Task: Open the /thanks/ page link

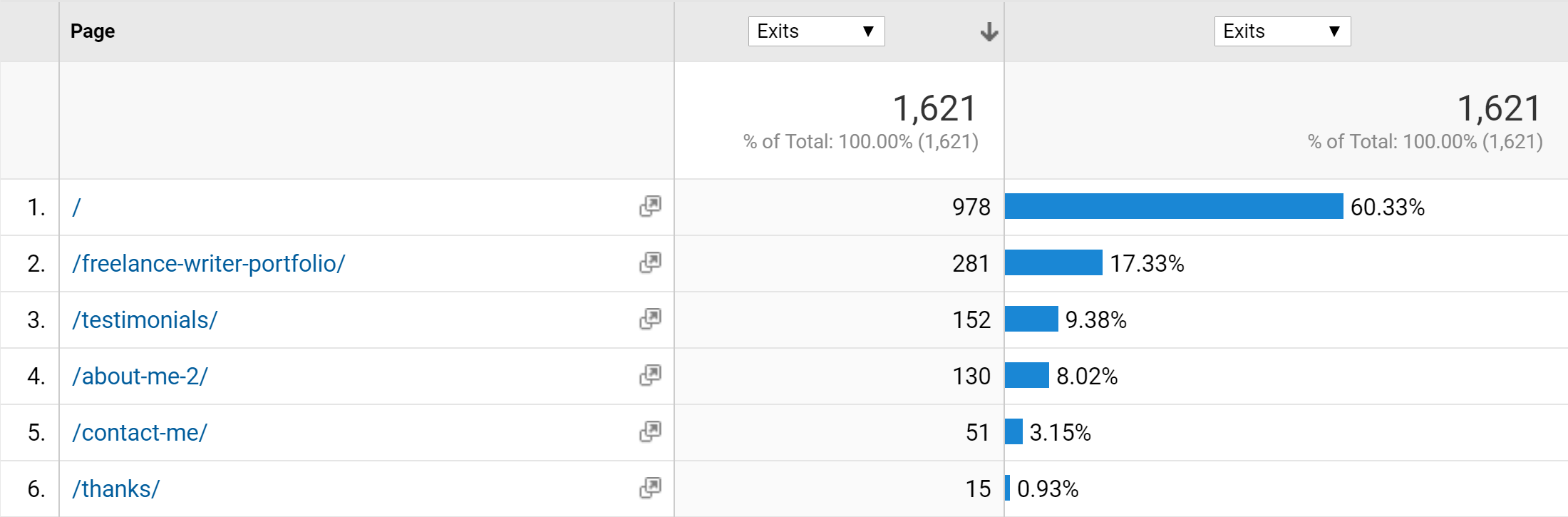Action: click(115, 488)
